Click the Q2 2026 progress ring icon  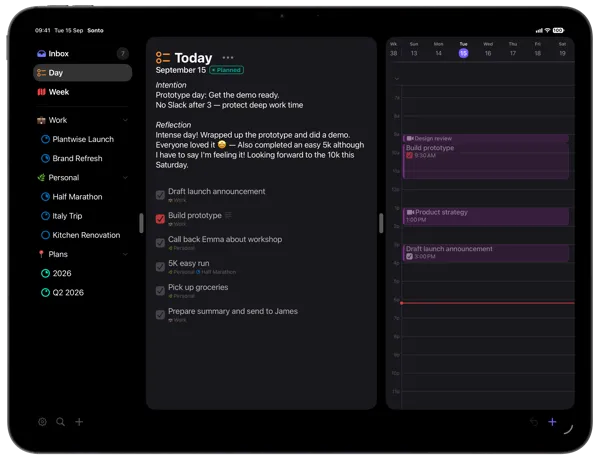point(45,292)
